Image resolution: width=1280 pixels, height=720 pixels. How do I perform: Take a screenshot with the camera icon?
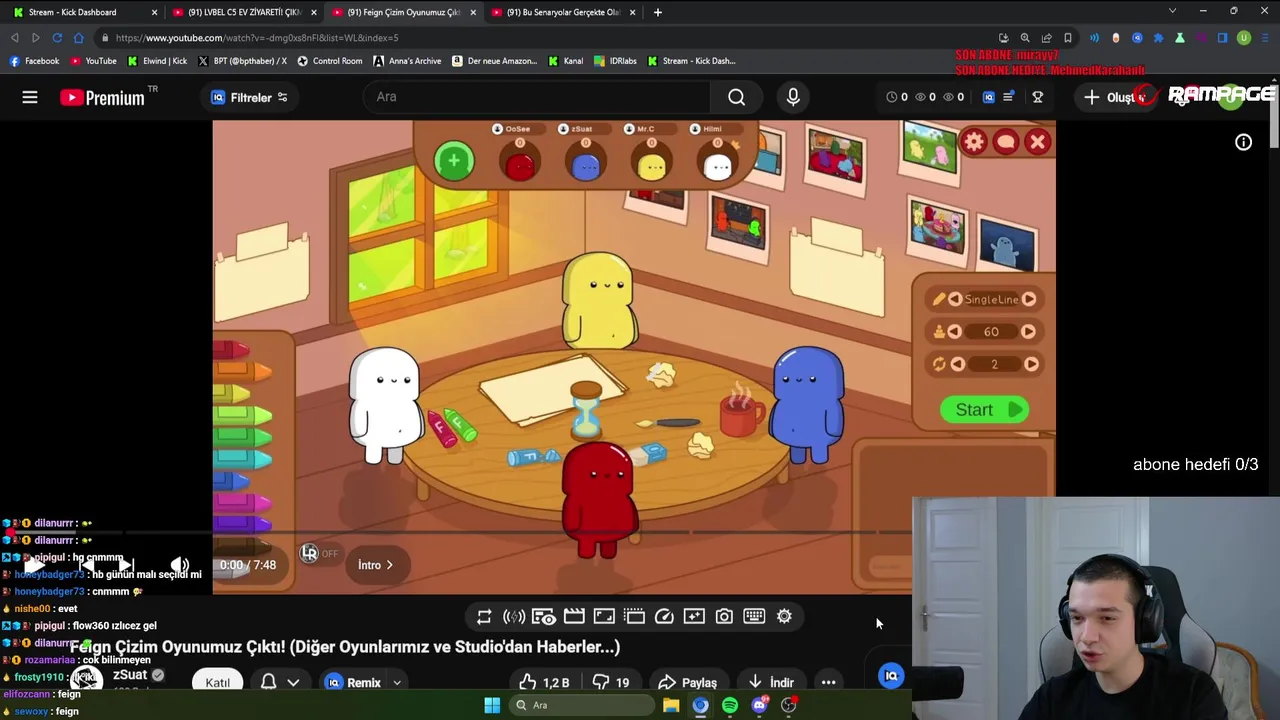click(x=724, y=616)
